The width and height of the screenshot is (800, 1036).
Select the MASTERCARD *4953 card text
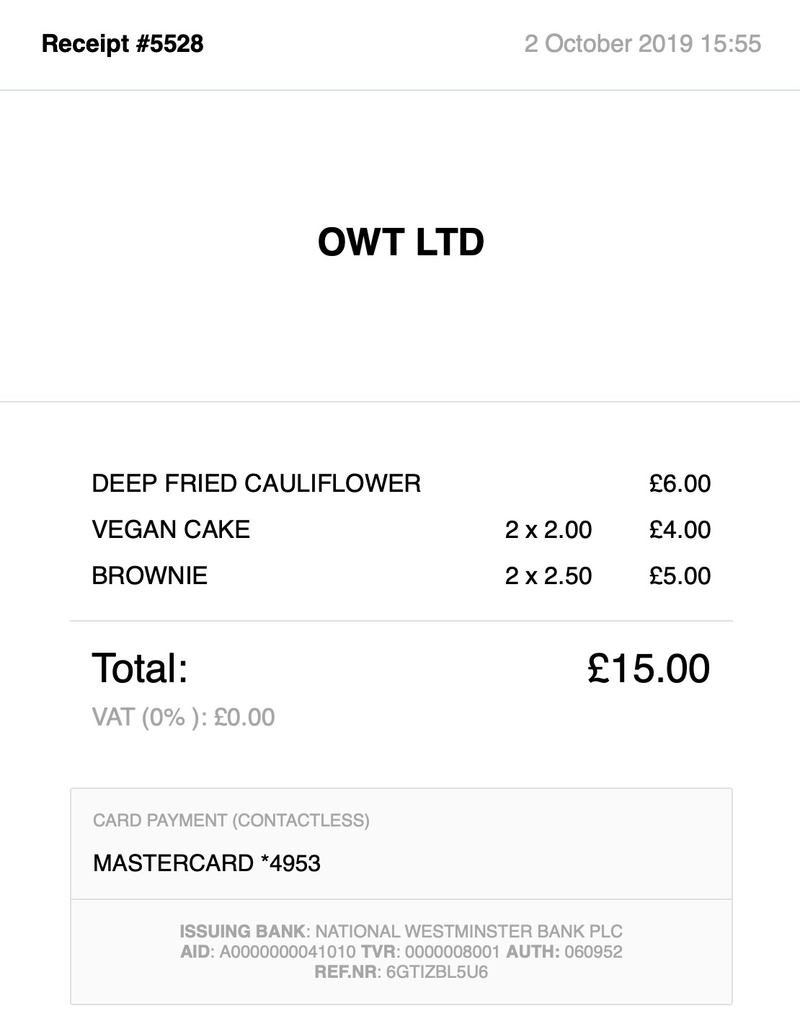pos(207,863)
